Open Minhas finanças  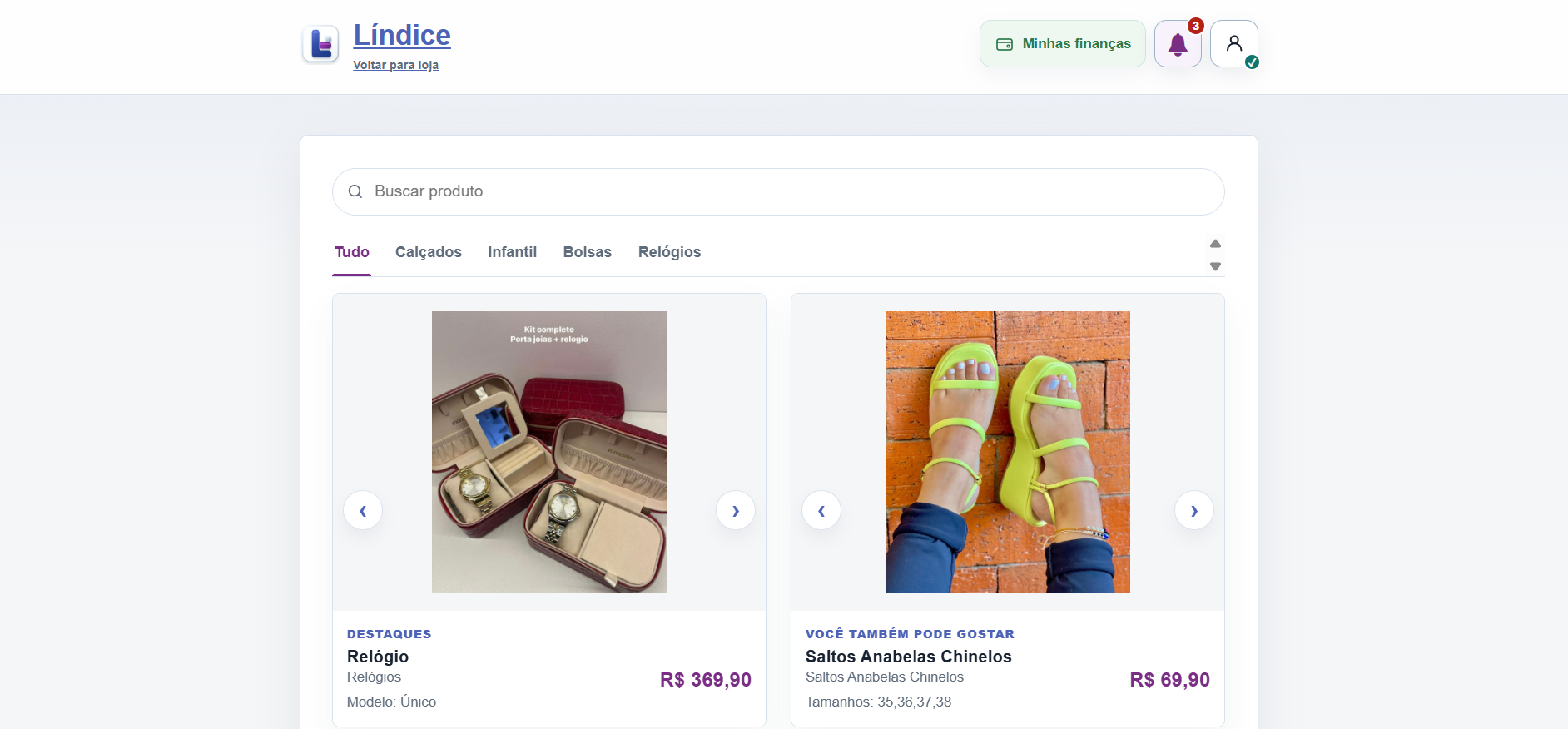[x=1063, y=44]
